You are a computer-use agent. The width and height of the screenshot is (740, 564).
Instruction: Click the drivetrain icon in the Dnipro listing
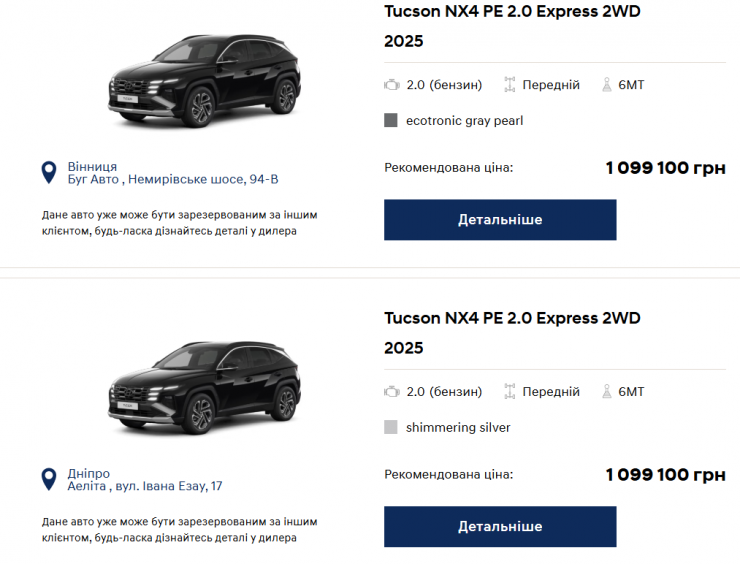[x=509, y=392]
